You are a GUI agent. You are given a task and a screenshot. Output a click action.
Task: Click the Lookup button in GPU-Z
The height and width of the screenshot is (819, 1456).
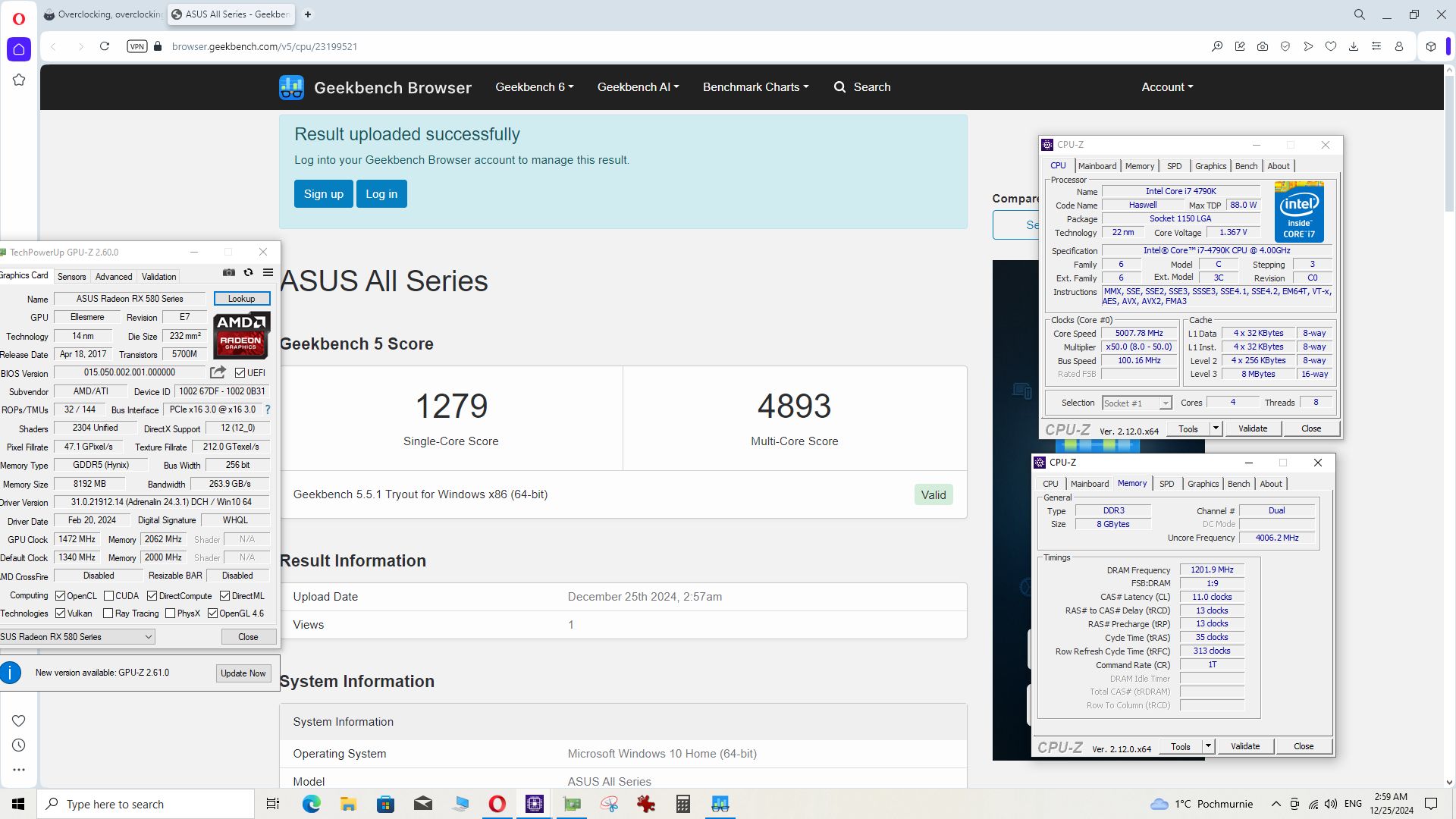[241, 299]
